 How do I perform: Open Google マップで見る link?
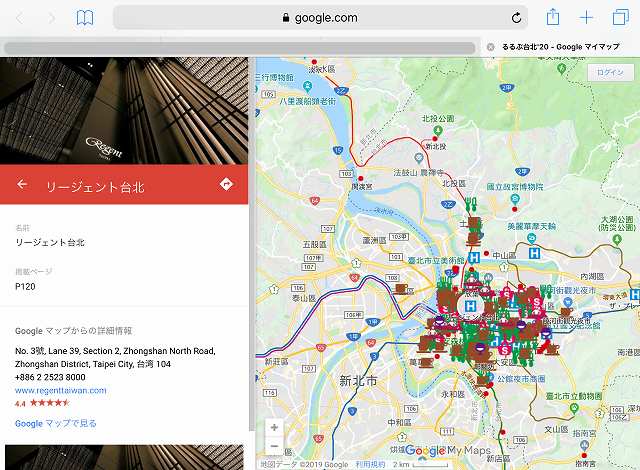click(56, 423)
